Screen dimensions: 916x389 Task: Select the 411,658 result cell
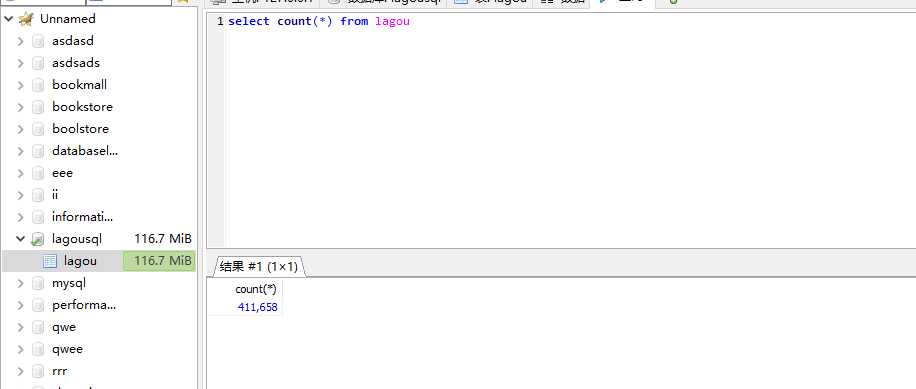258,307
